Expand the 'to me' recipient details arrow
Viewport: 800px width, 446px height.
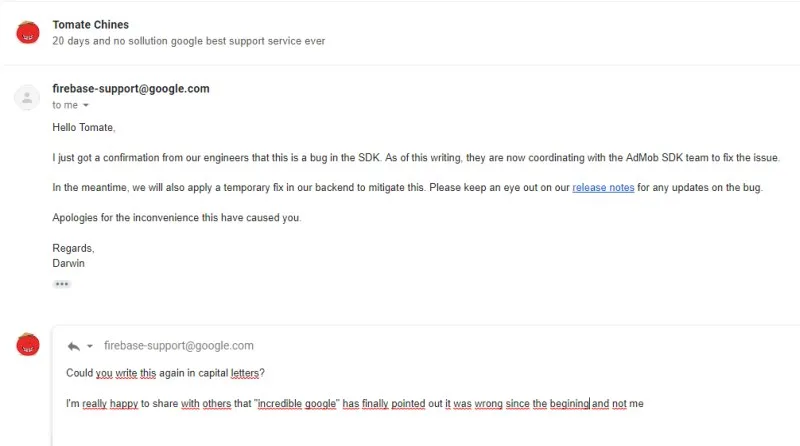[x=86, y=105]
